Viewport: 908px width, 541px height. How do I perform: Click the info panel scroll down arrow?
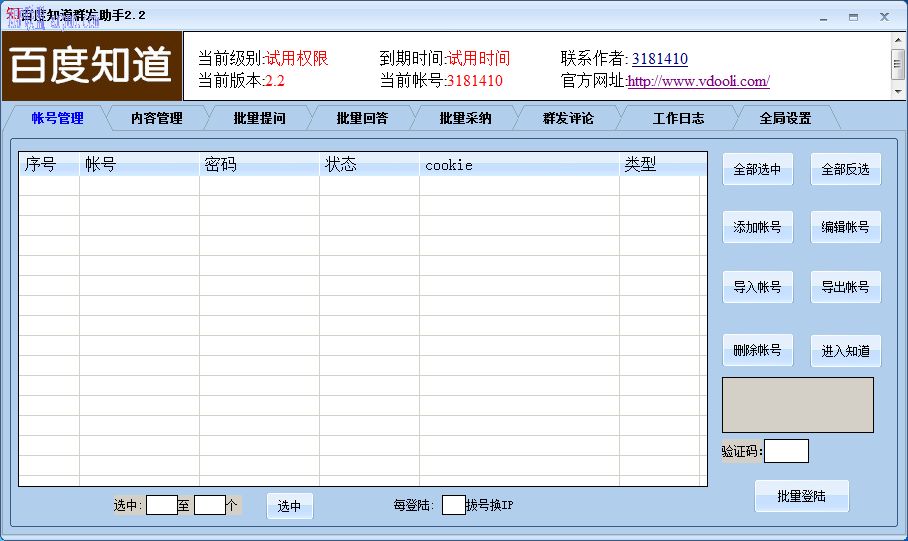pos(898,92)
